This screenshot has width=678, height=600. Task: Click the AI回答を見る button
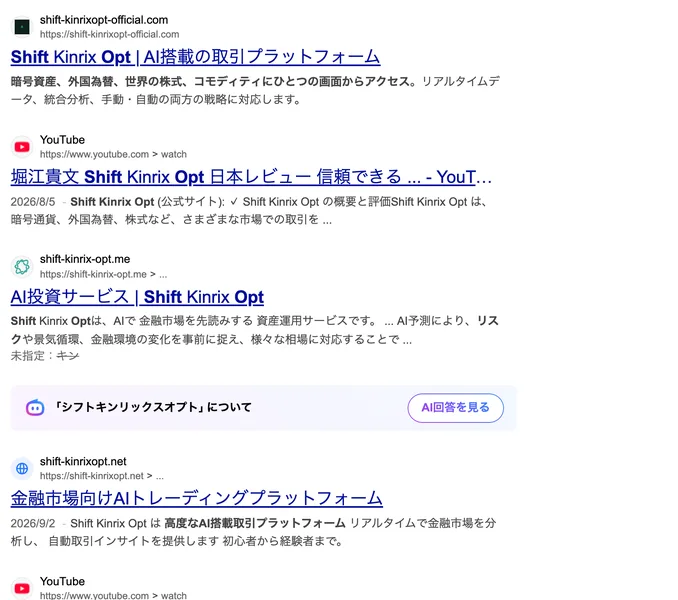pos(455,408)
